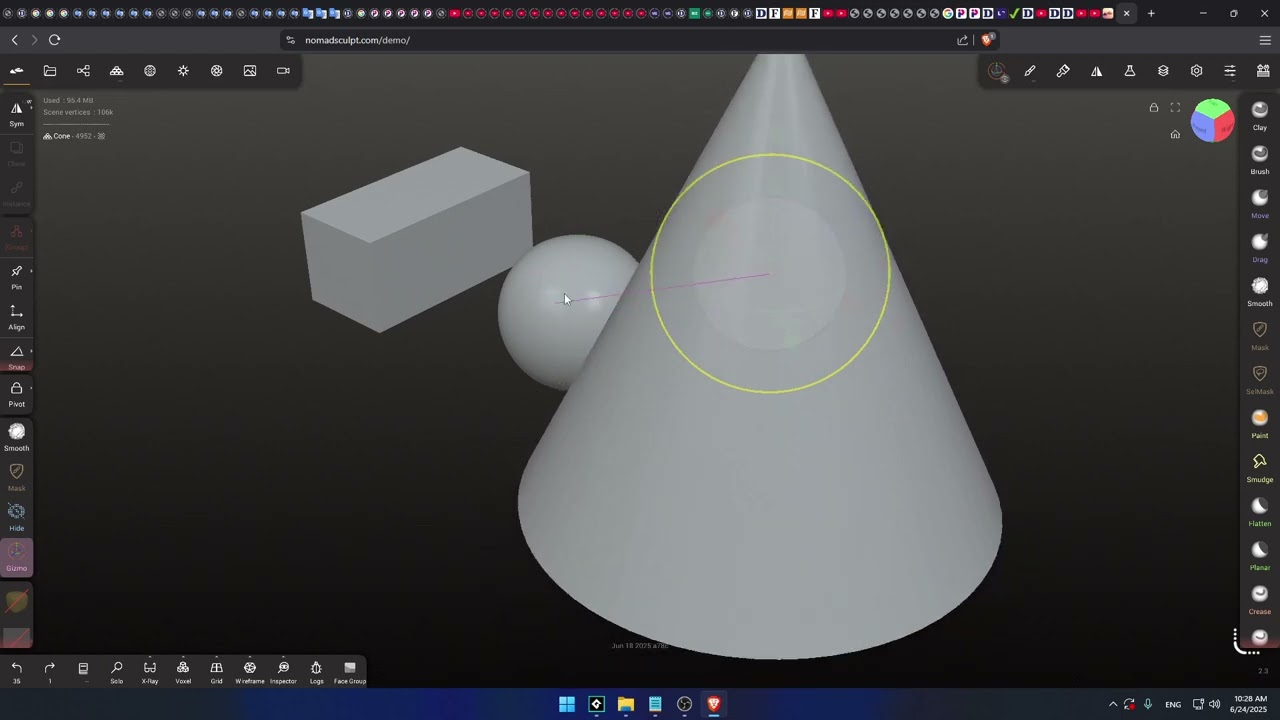Open the Camera menu
The image size is (1280, 720).
click(x=283, y=71)
